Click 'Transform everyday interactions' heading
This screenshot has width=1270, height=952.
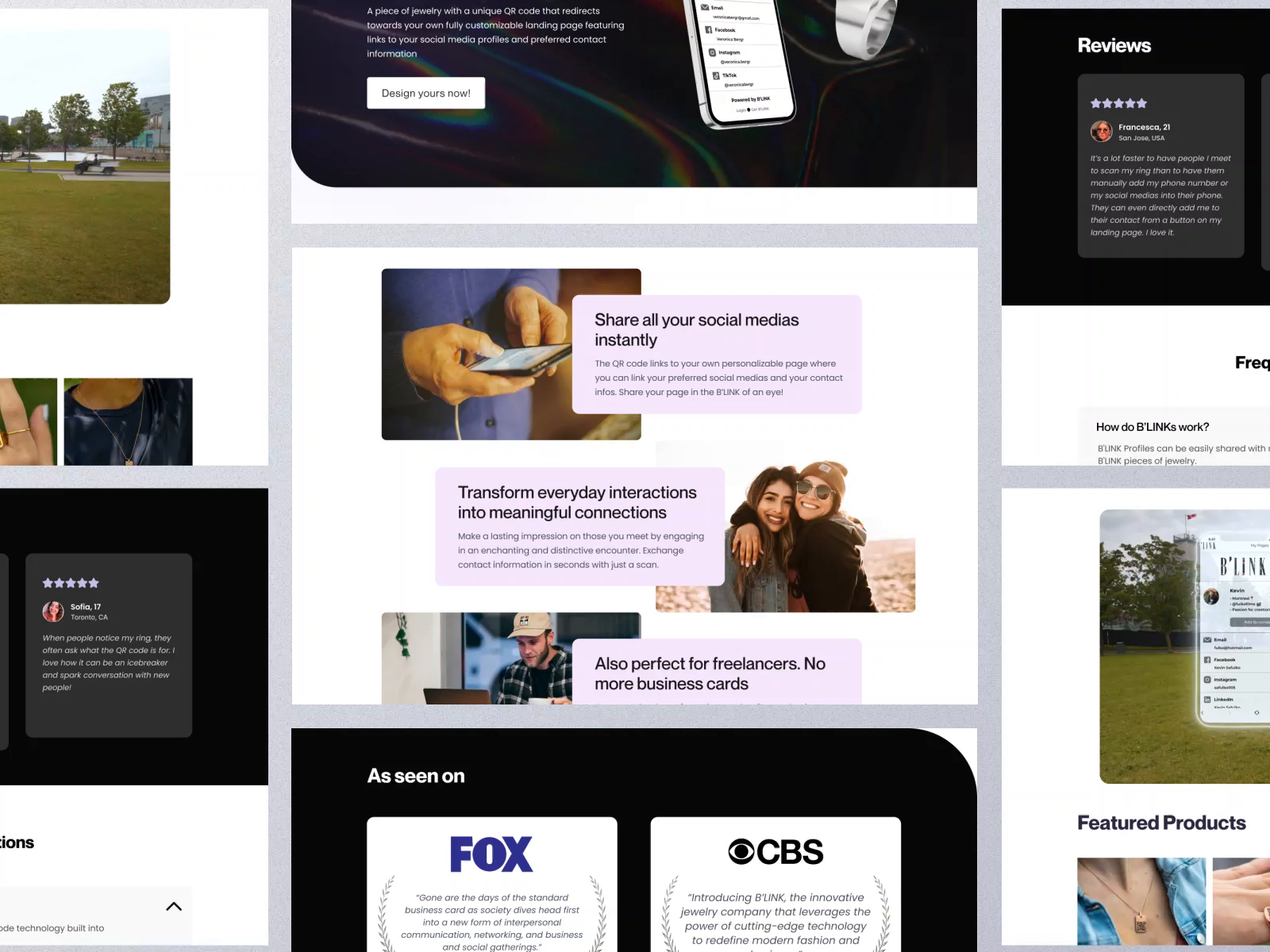(577, 502)
